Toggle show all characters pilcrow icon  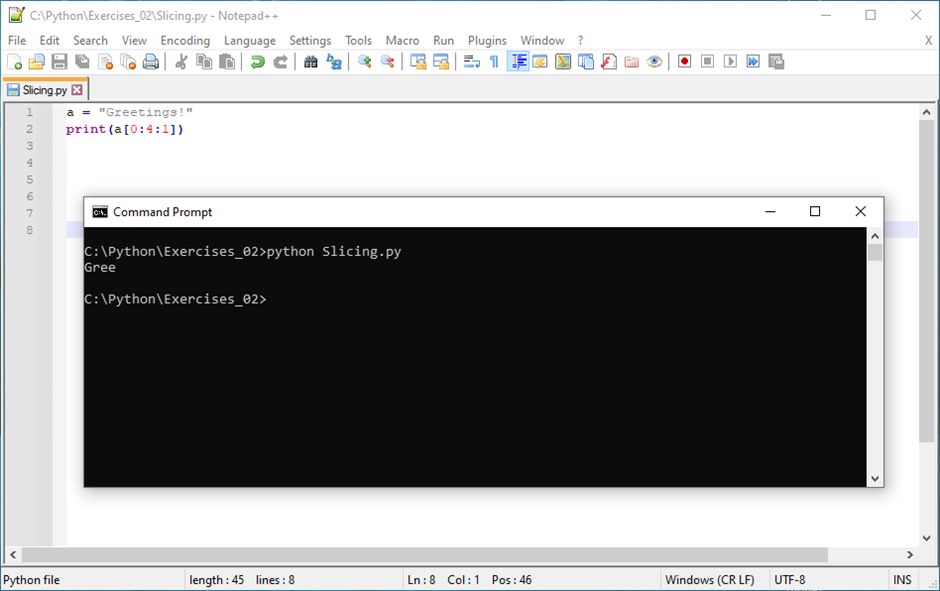494,62
